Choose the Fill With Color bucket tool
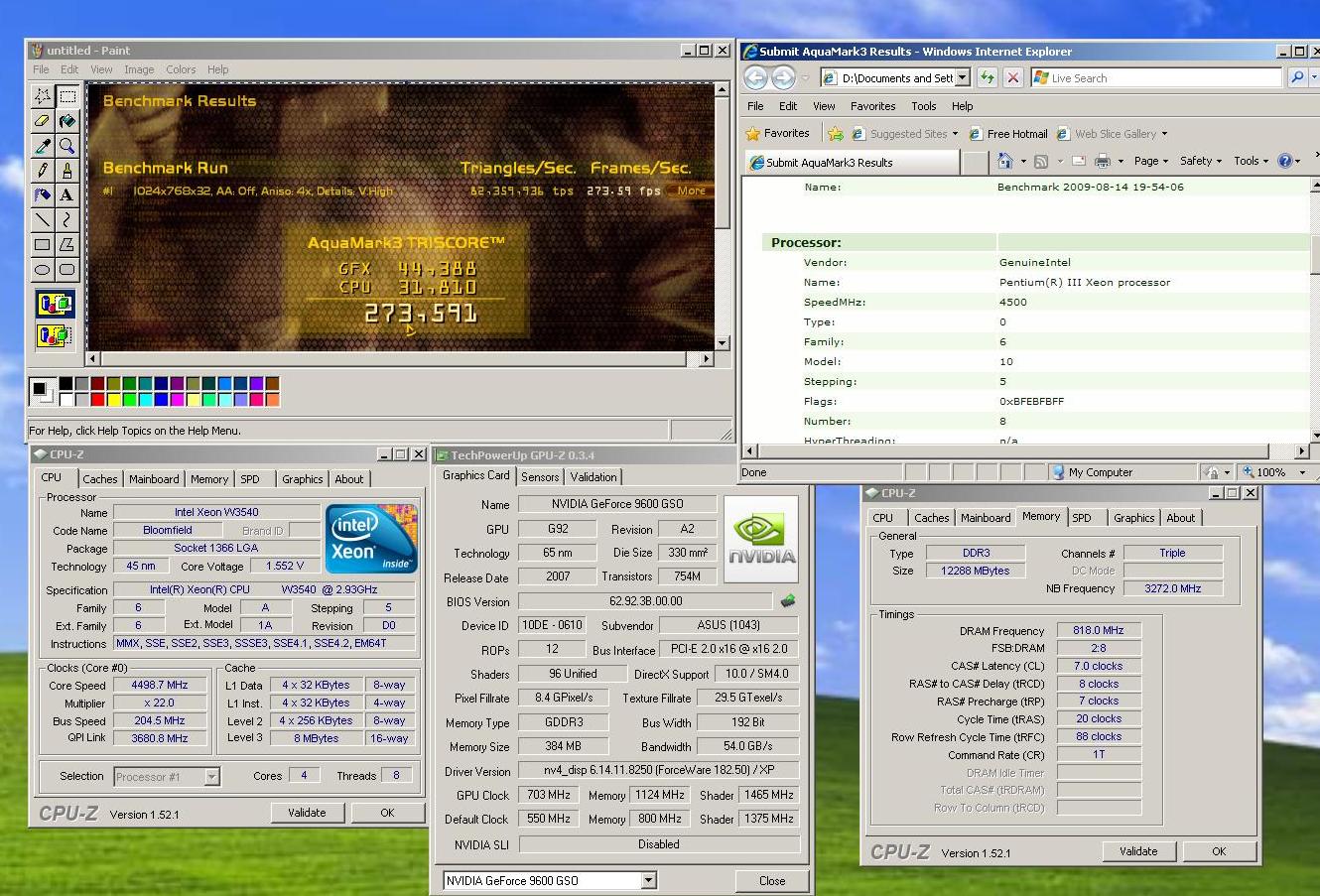The height and width of the screenshot is (896, 1320). [67, 121]
